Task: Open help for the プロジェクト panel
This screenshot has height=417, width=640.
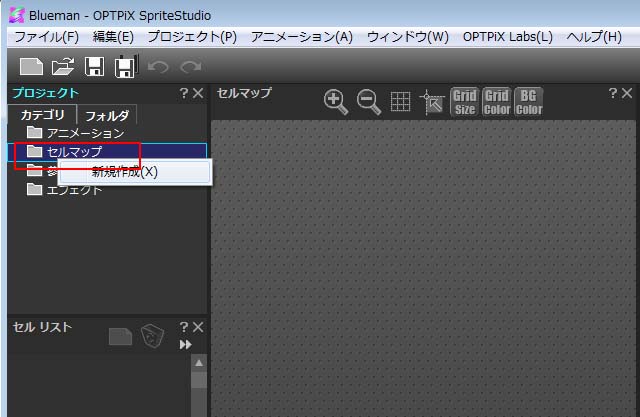Action: pyautogui.click(x=184, y=93)
